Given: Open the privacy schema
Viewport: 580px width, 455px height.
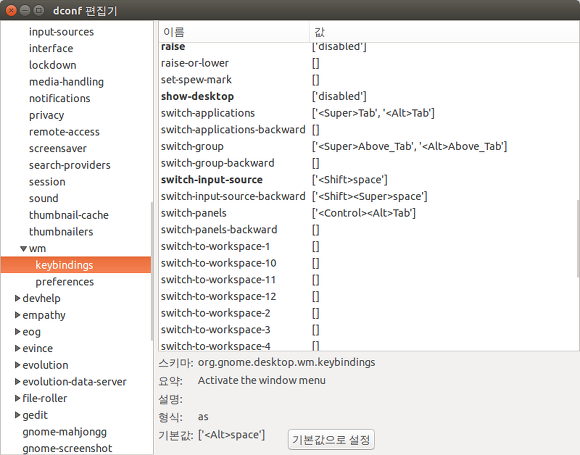Looking at the screenshot, I should coord(46,115).
